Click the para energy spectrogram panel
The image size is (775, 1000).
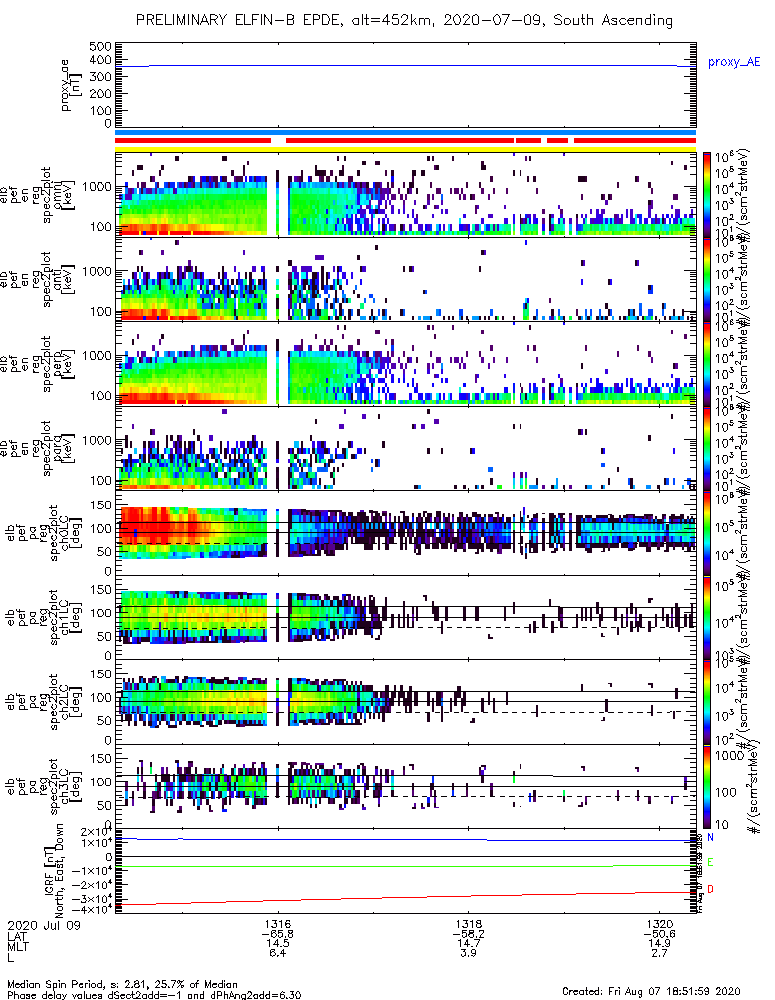pos(406,448)
